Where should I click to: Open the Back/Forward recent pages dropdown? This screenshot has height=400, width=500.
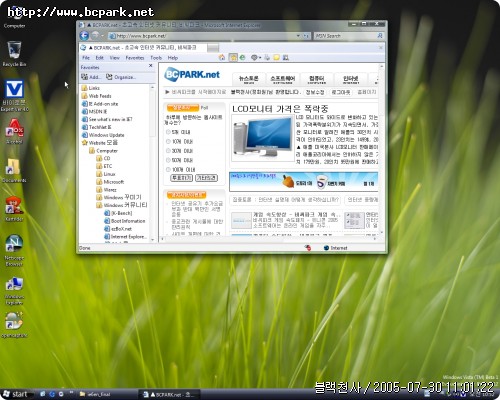tap(103, 36)
